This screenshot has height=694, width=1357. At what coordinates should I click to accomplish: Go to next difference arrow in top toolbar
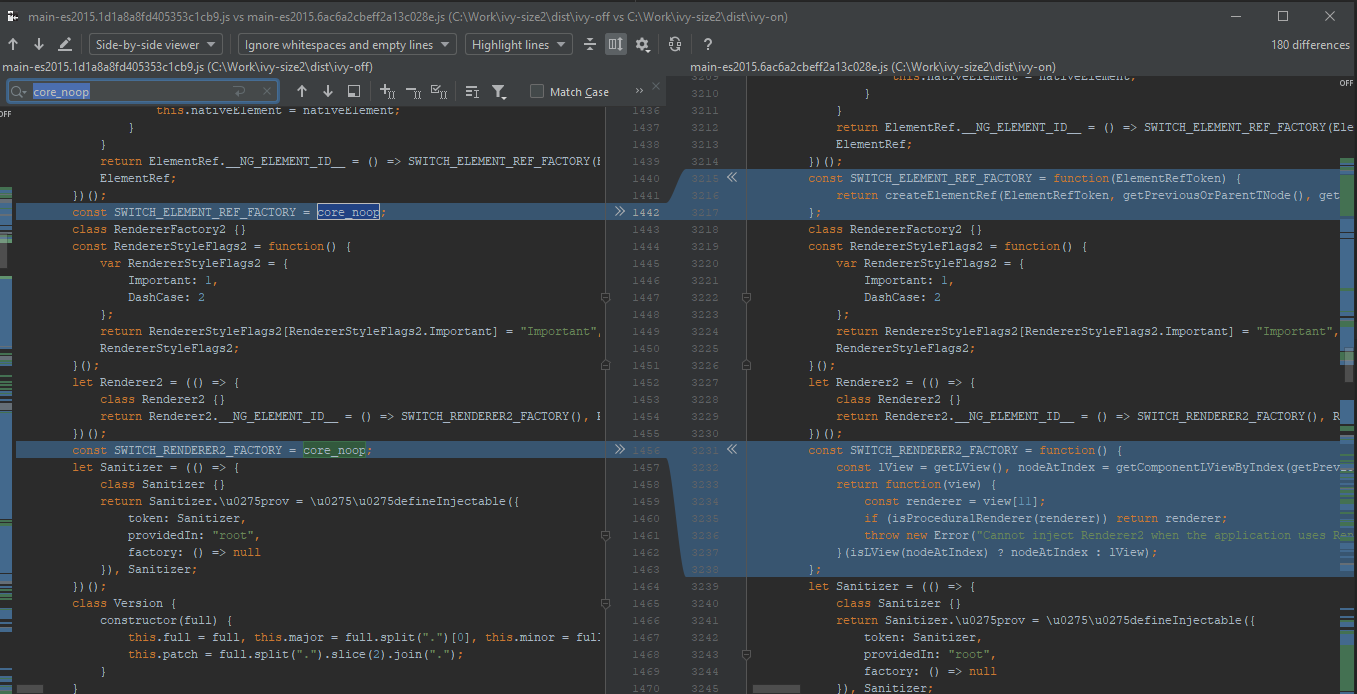click(x=39, y=44)
